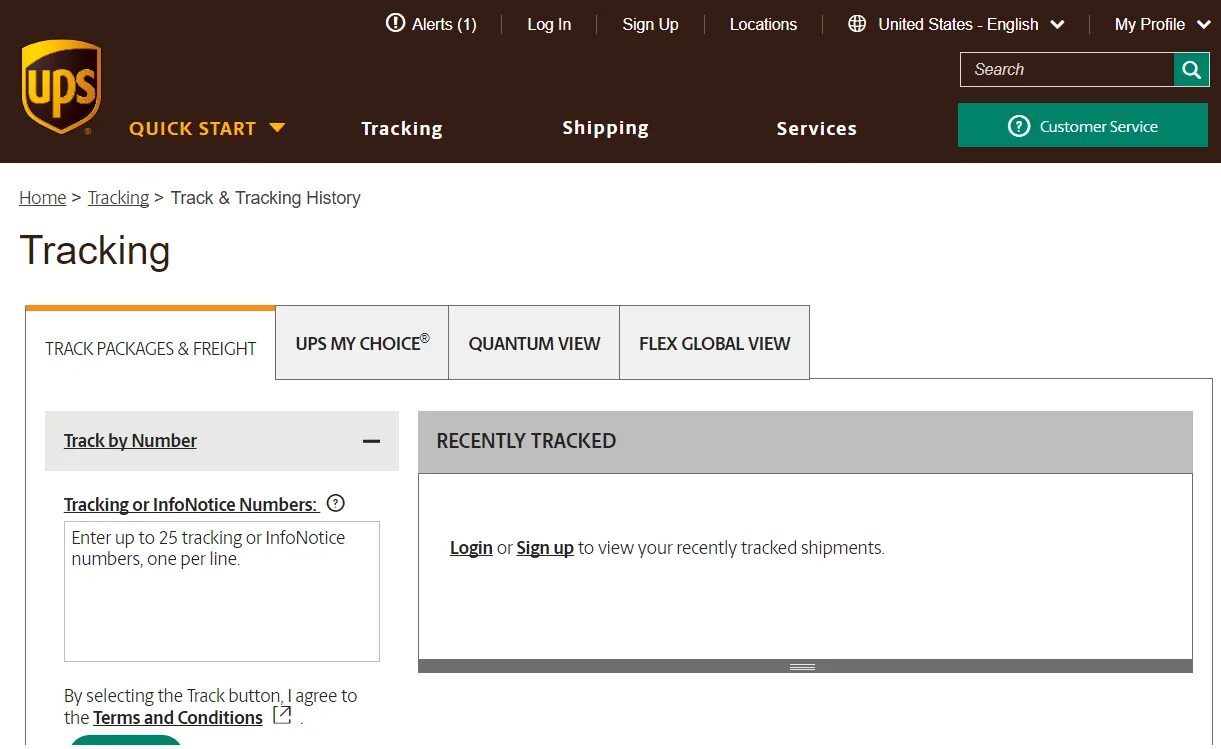Viewport: 1221px width, 749px height.
Task: Click Sign up link in Recently Tracked panel
Action: click(x=545, y=548)
